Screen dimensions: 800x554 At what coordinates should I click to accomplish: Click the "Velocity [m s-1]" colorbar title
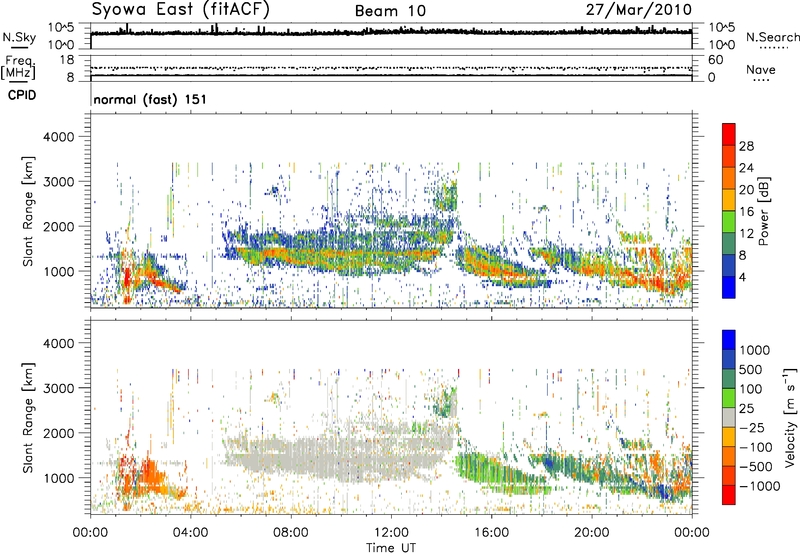point(790,417)
